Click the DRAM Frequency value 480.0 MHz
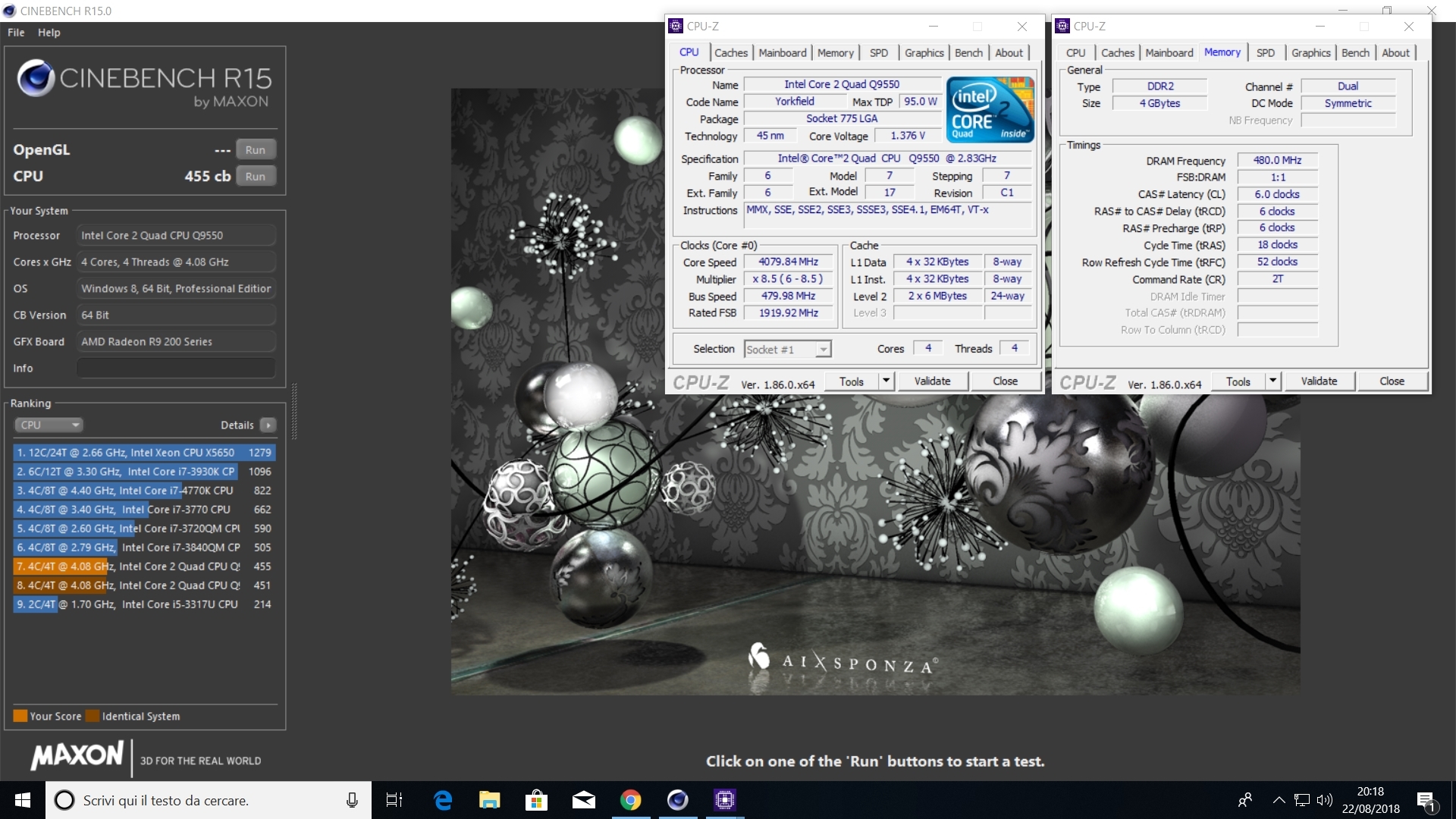 [1278, 160]
